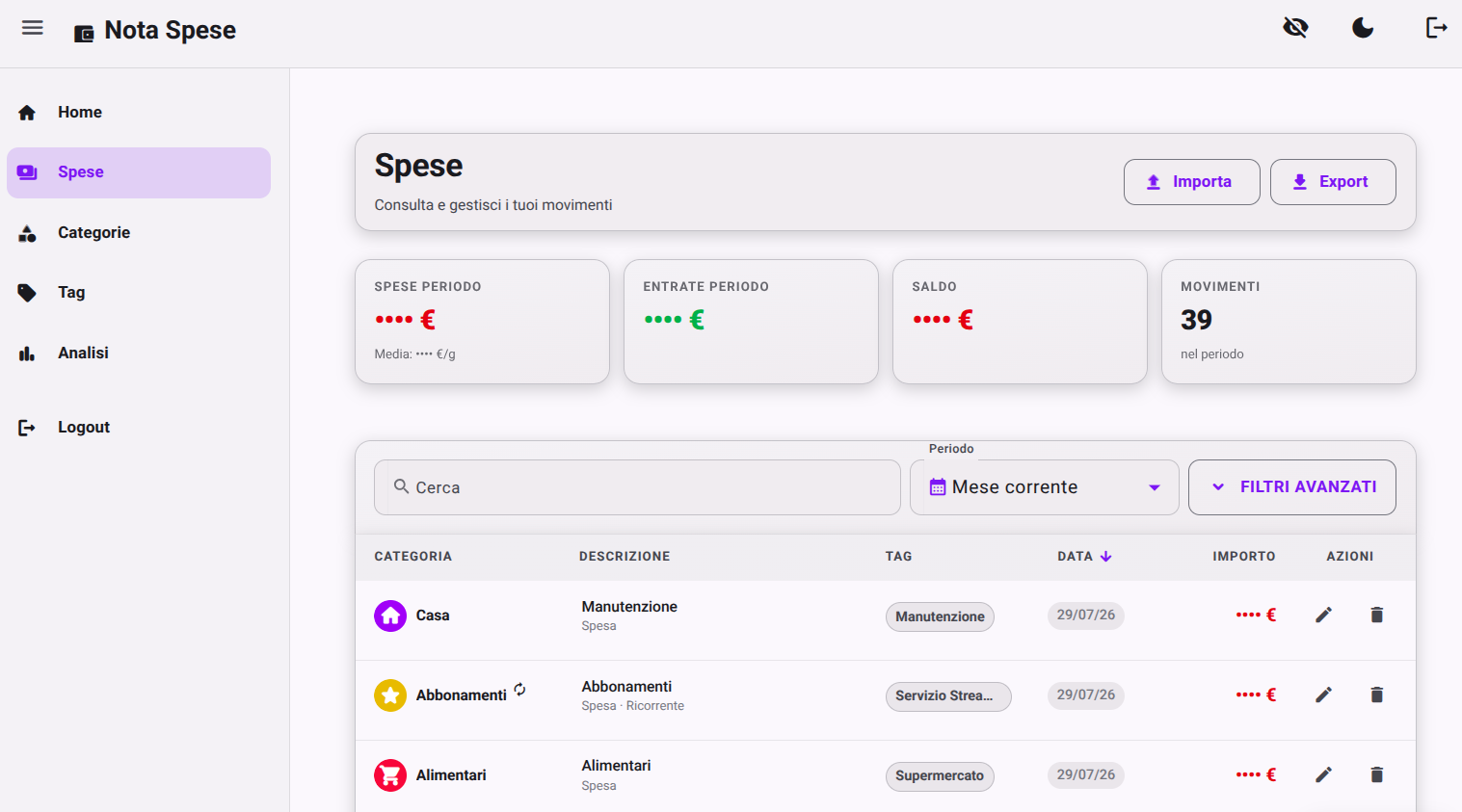Screen dimensions: 1462x812
Task: Focus the Cerca search field
Action: coord(637,487)
